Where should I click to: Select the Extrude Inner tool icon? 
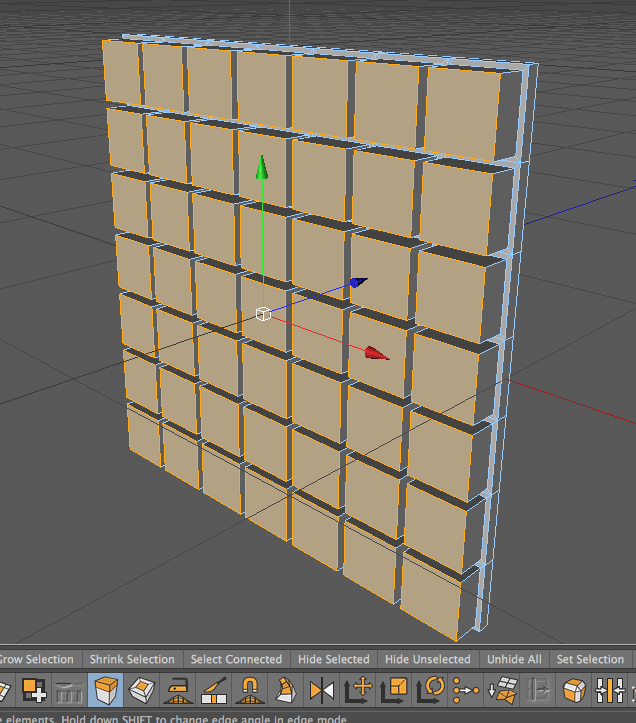tap(142, 690)
